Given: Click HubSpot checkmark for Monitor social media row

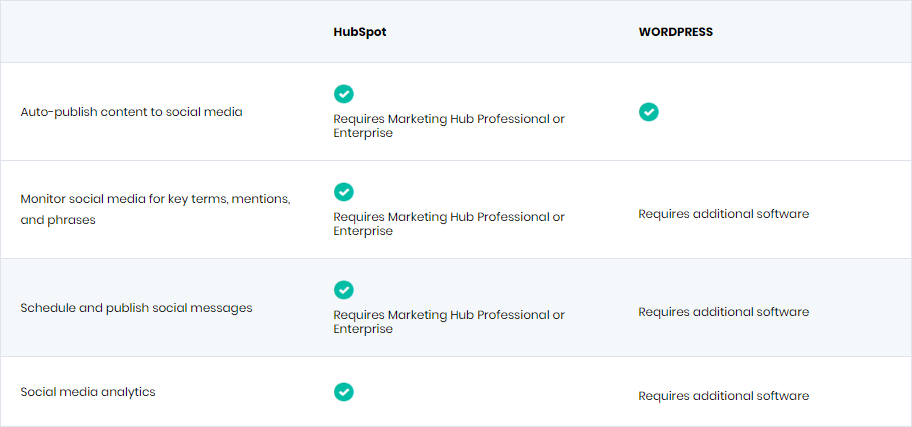Looking at the screenshot, I should point(343,191).
